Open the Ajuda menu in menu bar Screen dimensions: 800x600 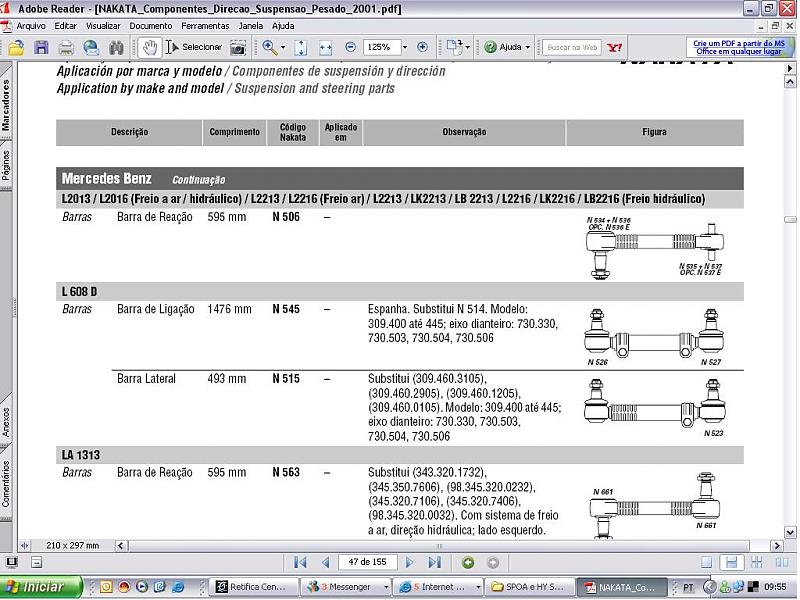click(x=283, y=26)
